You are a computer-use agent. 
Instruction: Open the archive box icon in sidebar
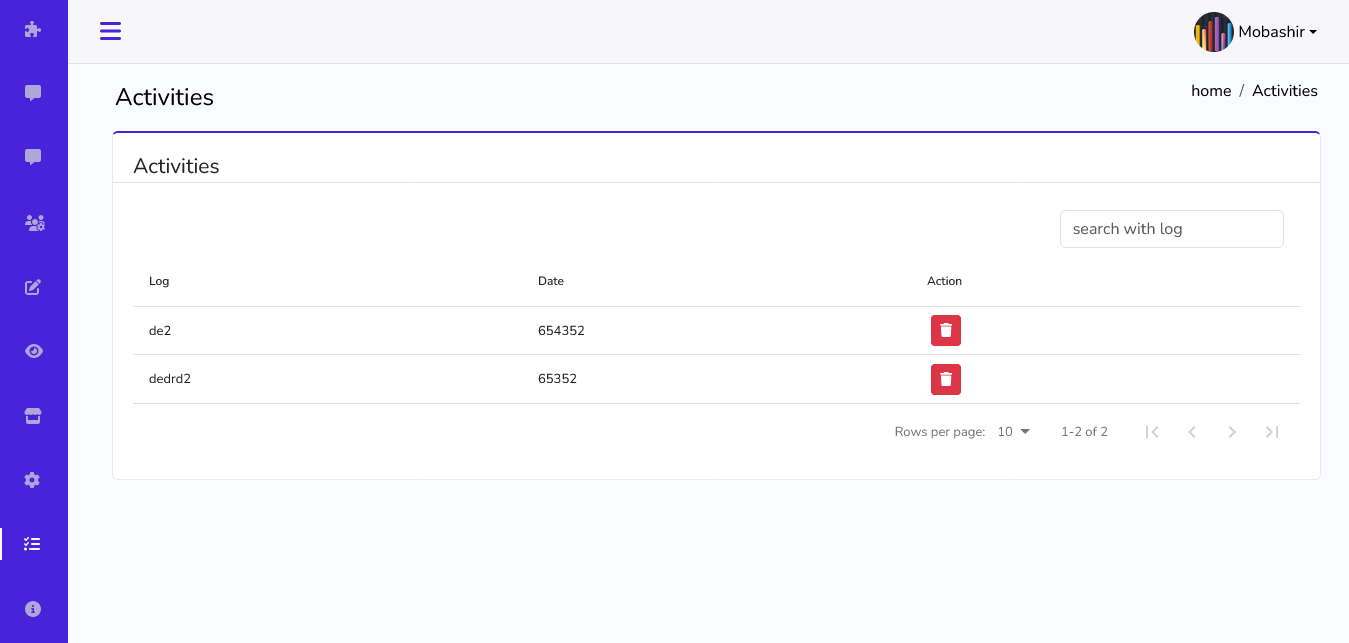(x=33, y=415)
